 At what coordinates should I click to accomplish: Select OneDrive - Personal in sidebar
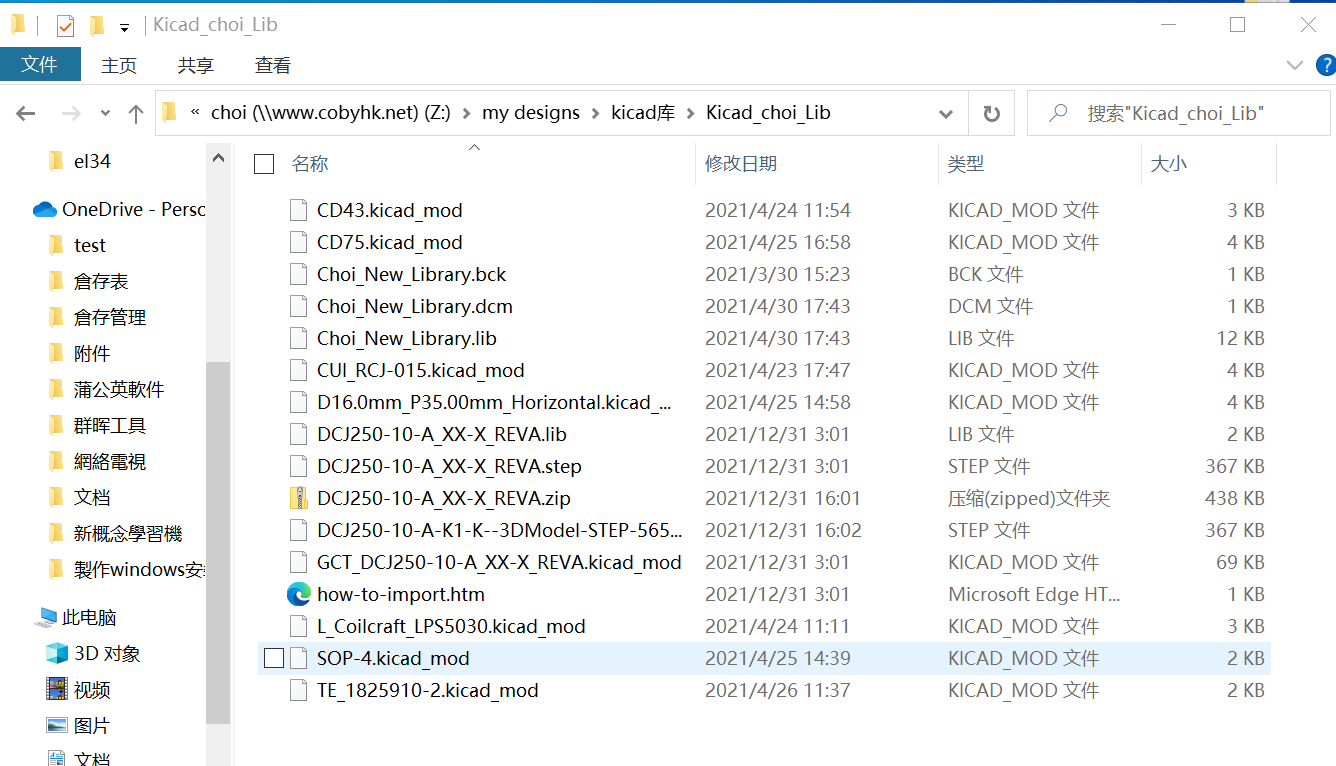118,209
